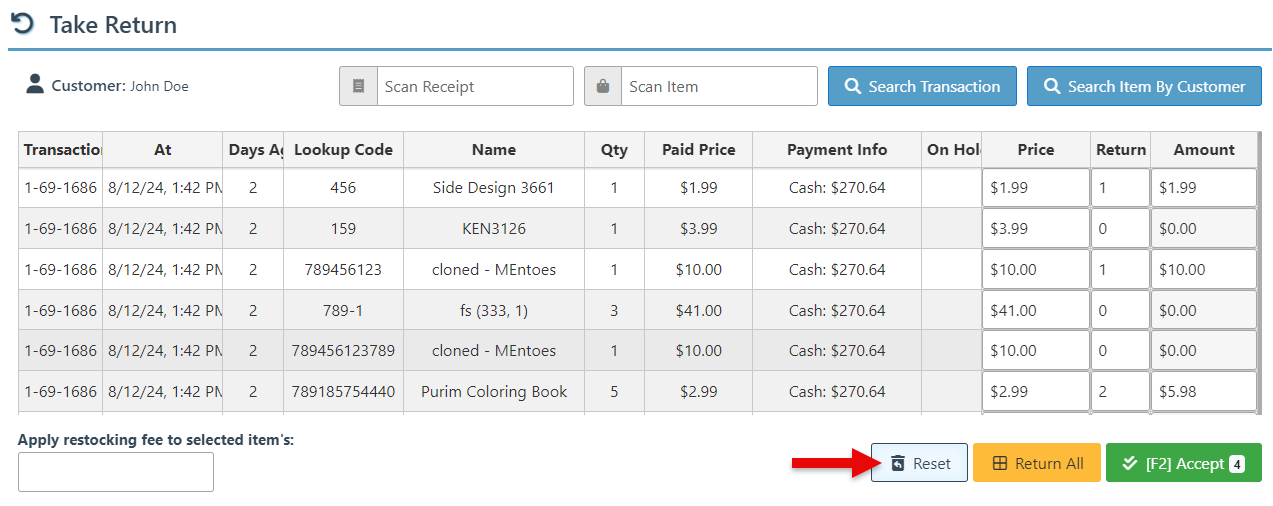This screenshot has width=1273, height=506.
Task: Click the Amount field for cloned - MEntoes 789456123
Action: click(x=1203, y=270)
